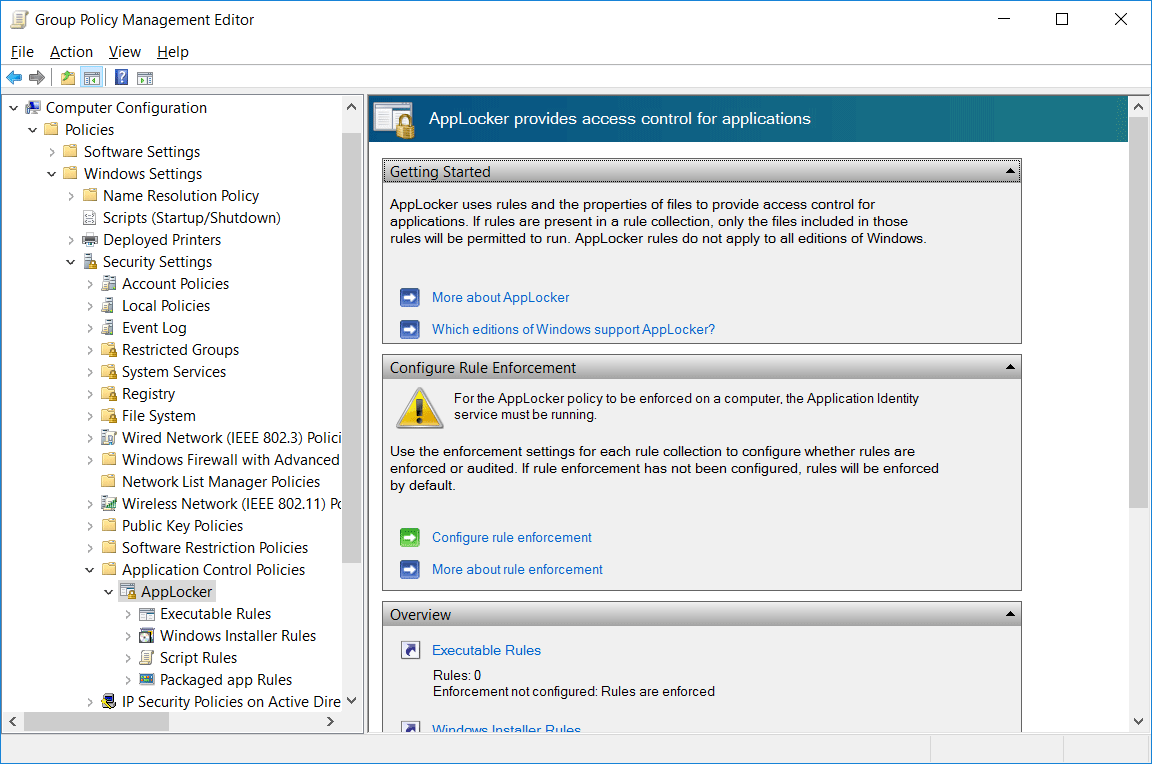Viewport: 1152px width, 764px height.
Task: Collapse the Computer Configuration node
Action: (x=13, y=108)
